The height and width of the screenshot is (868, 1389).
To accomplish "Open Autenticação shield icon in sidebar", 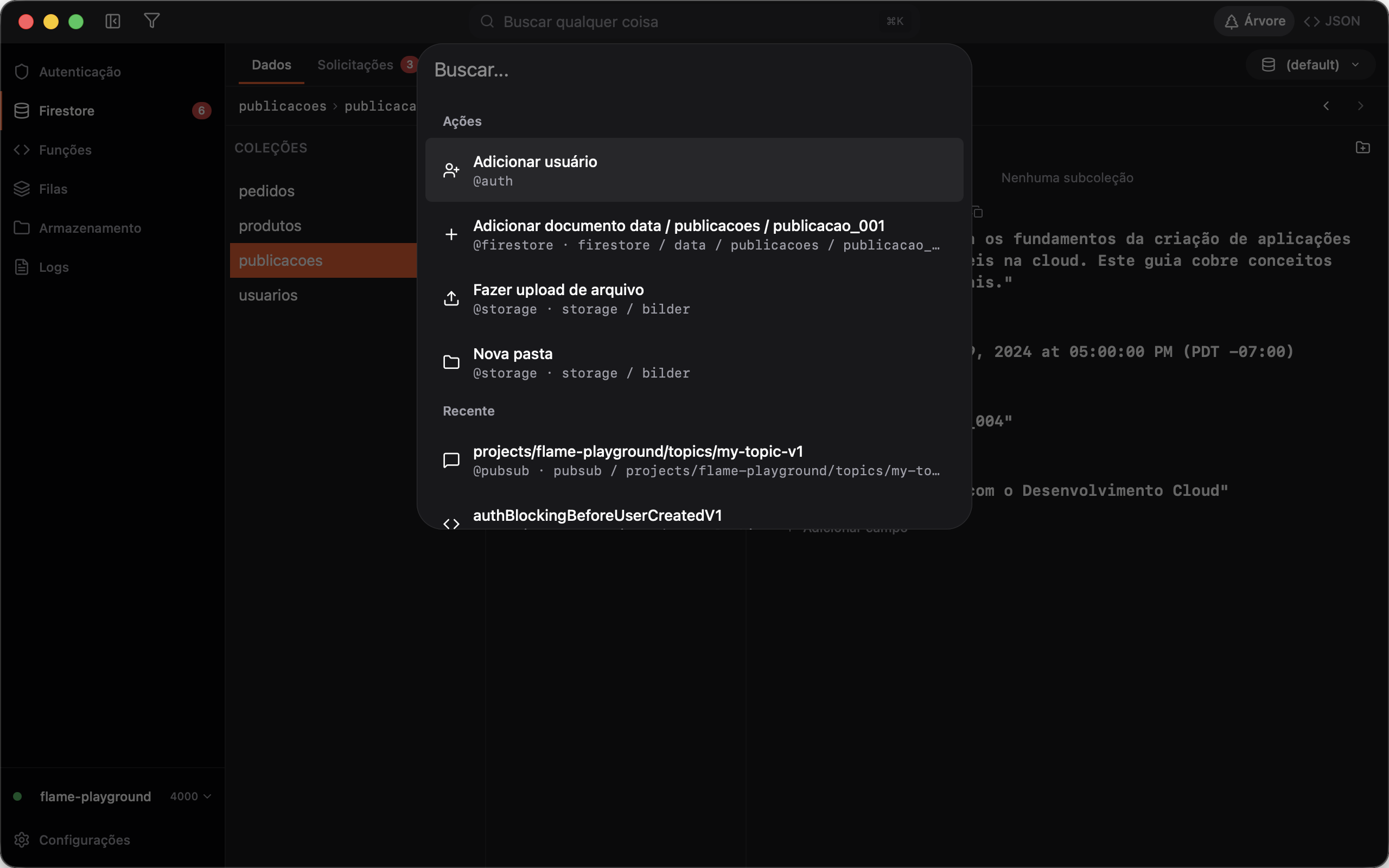I will (22, 72).
